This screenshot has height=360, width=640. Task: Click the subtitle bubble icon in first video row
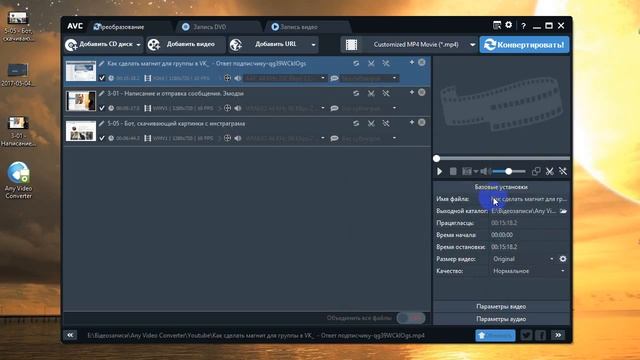(x=334, y=78)
